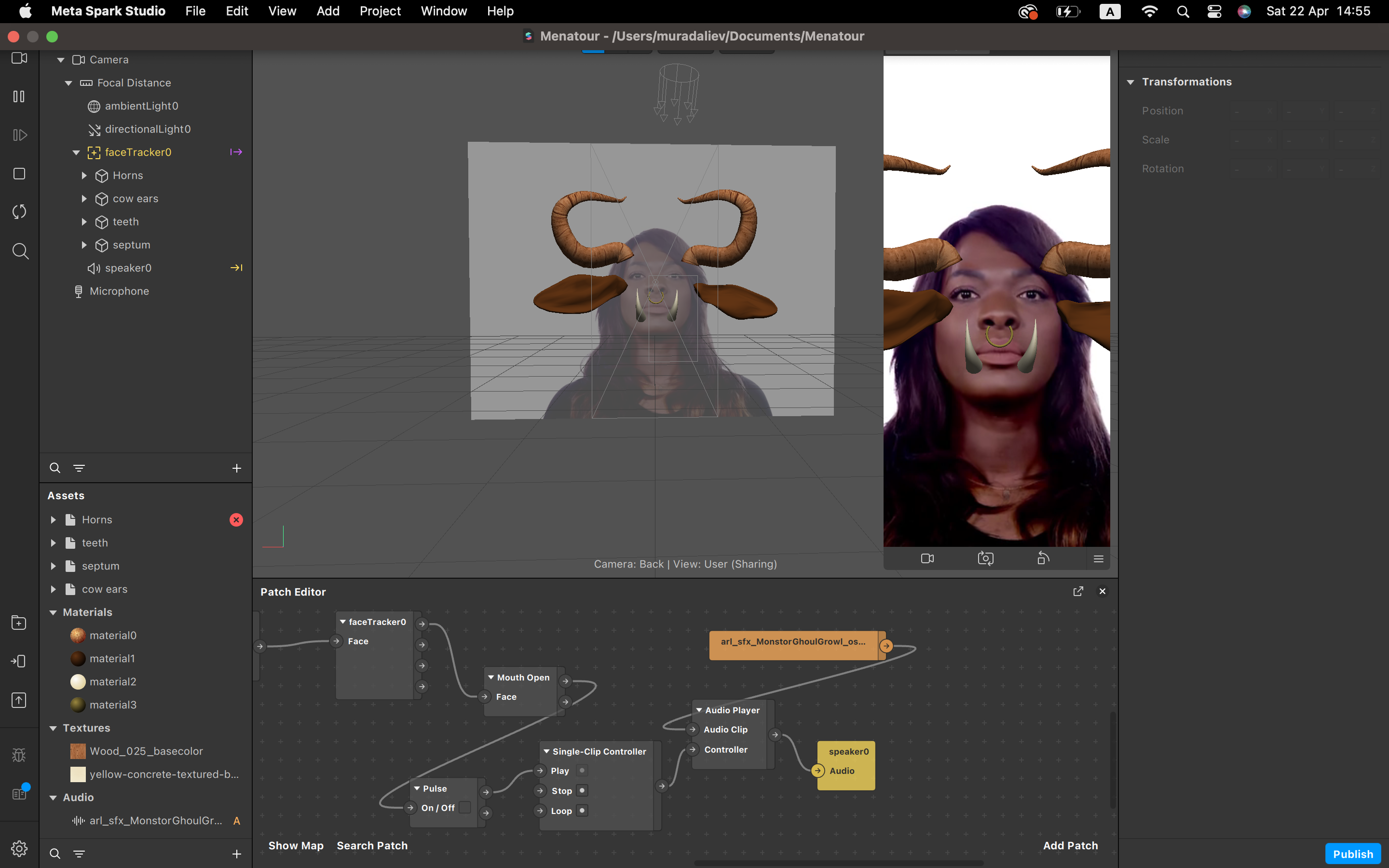Open the simulator hamburger menu
Screen dimensions: 1389x868
[1099, 558]
